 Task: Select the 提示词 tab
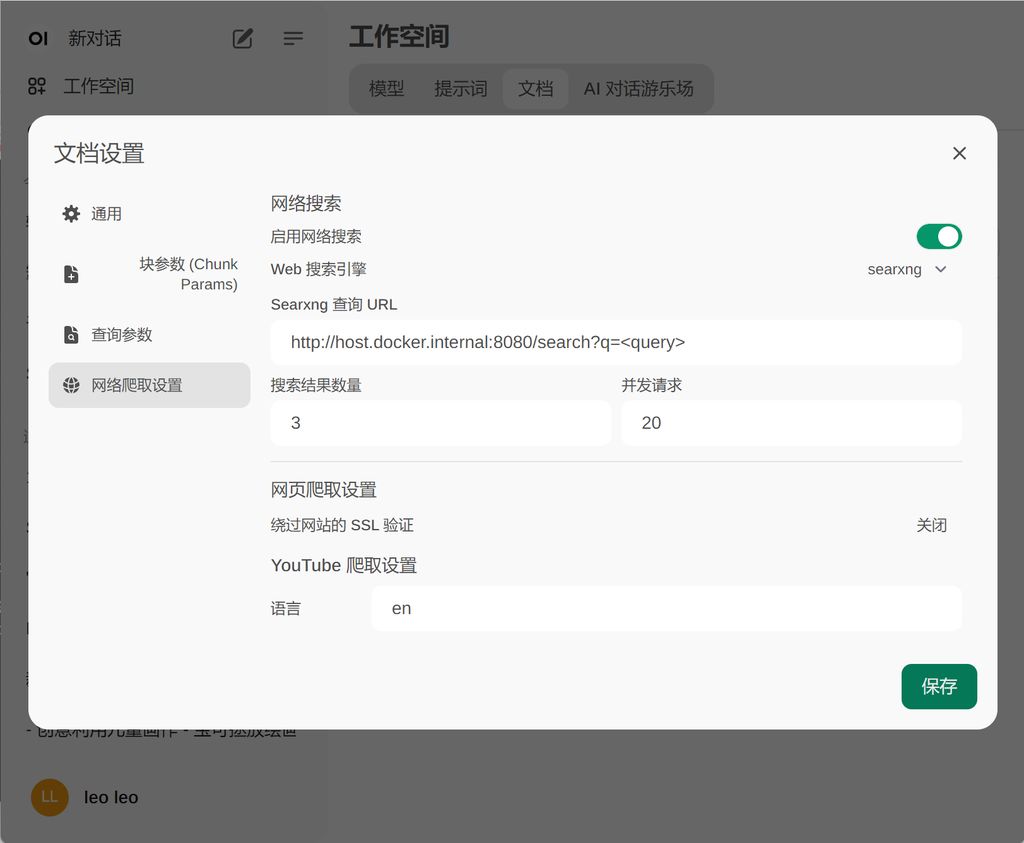tap(460, 88)
